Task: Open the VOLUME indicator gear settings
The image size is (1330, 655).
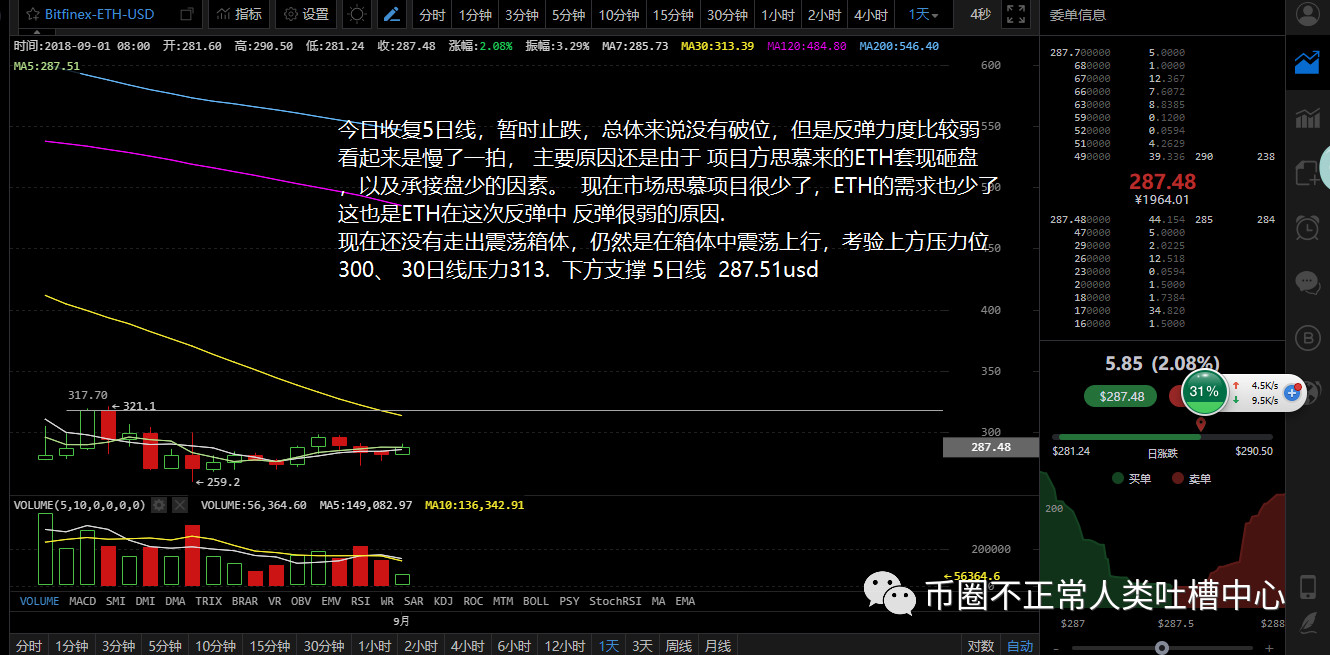Action: (x=158, y=505)
